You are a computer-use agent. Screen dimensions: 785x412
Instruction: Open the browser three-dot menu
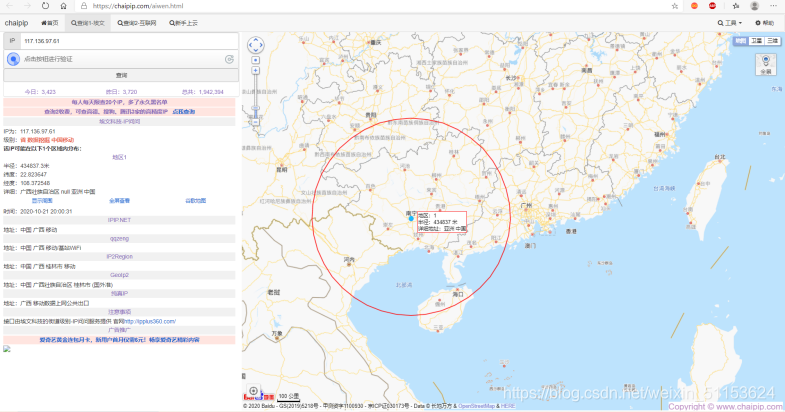773,6
